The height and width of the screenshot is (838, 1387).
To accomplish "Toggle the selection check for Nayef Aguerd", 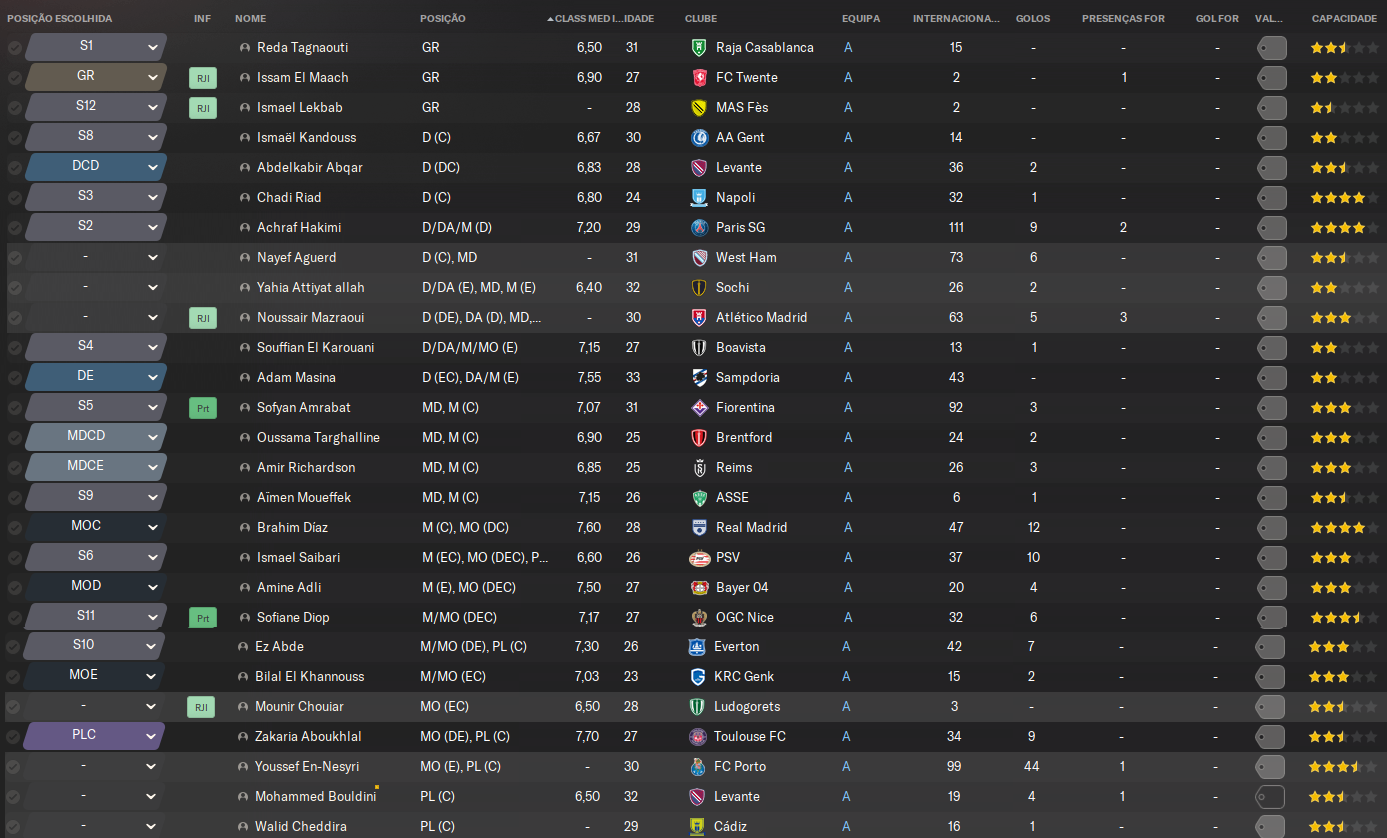I will [14, 258].
